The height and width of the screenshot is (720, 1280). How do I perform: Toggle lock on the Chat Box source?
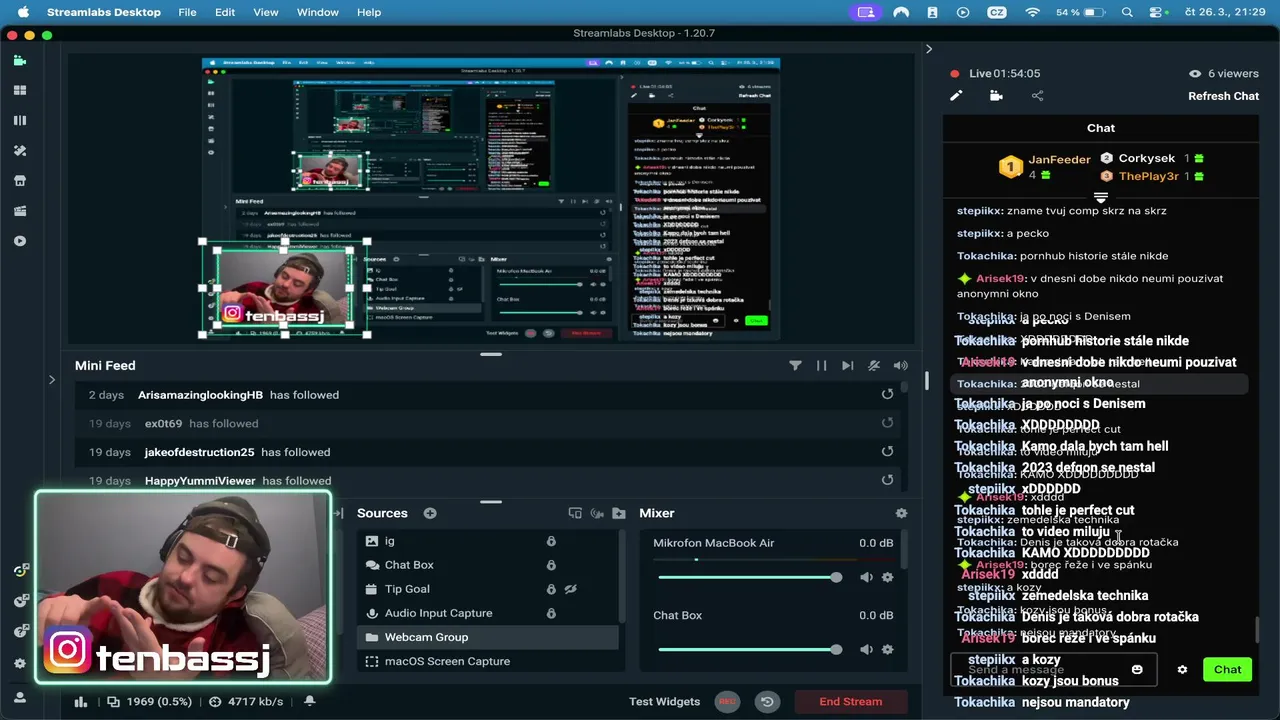pyautogui.click(x=550, y=565)
